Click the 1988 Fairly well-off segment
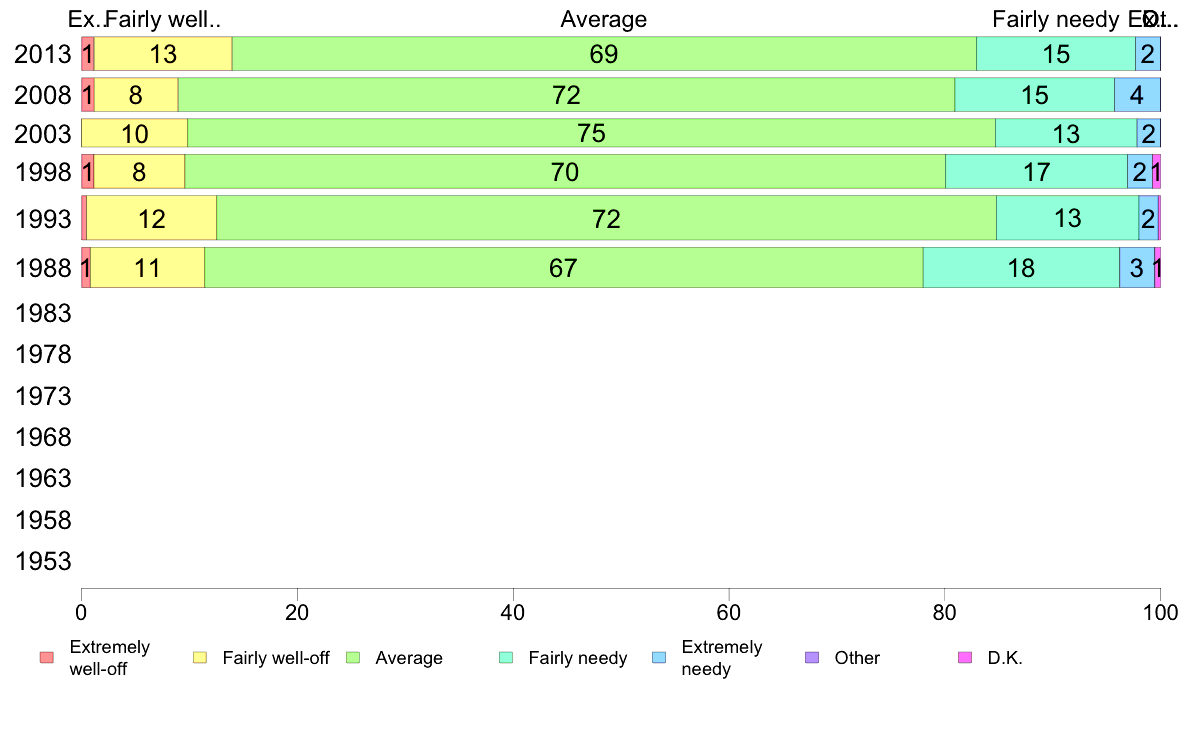 (x=147, y=268)
